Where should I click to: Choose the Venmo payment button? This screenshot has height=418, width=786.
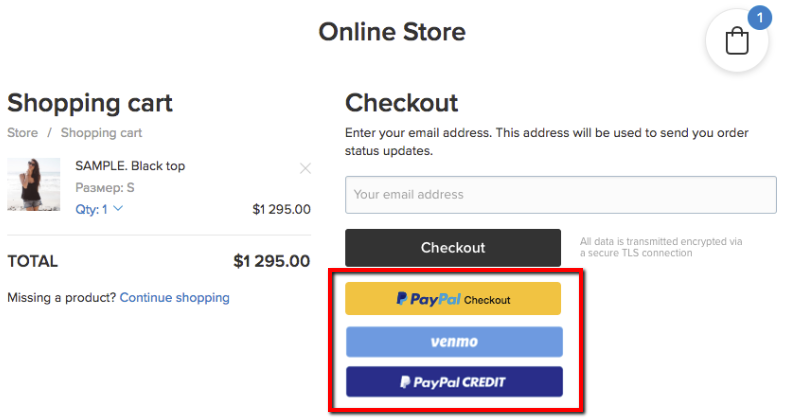(x=454, y=342)
